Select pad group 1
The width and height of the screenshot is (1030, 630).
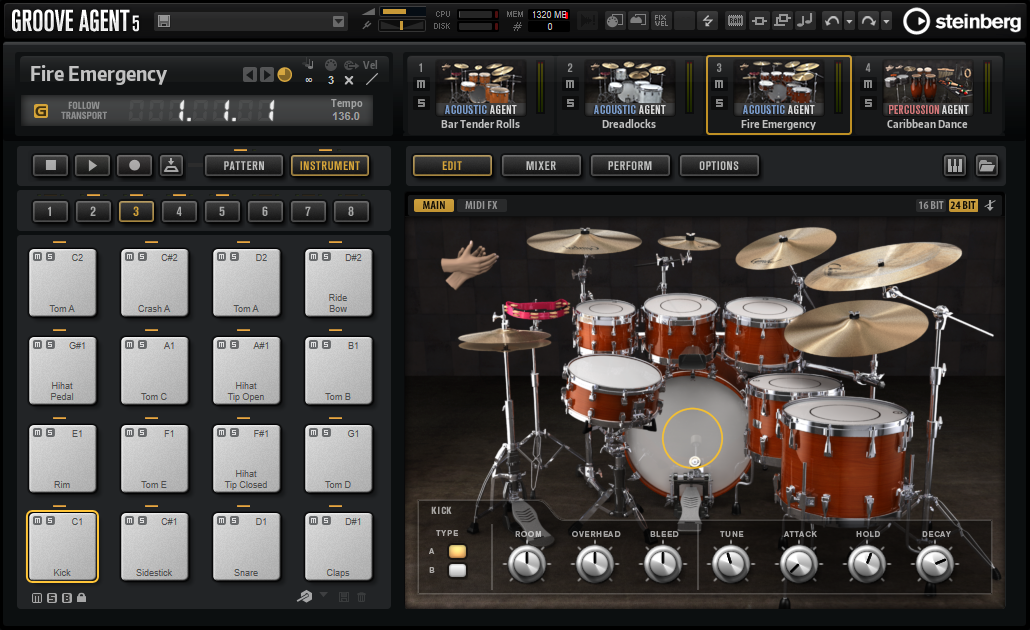coord(50,212)
